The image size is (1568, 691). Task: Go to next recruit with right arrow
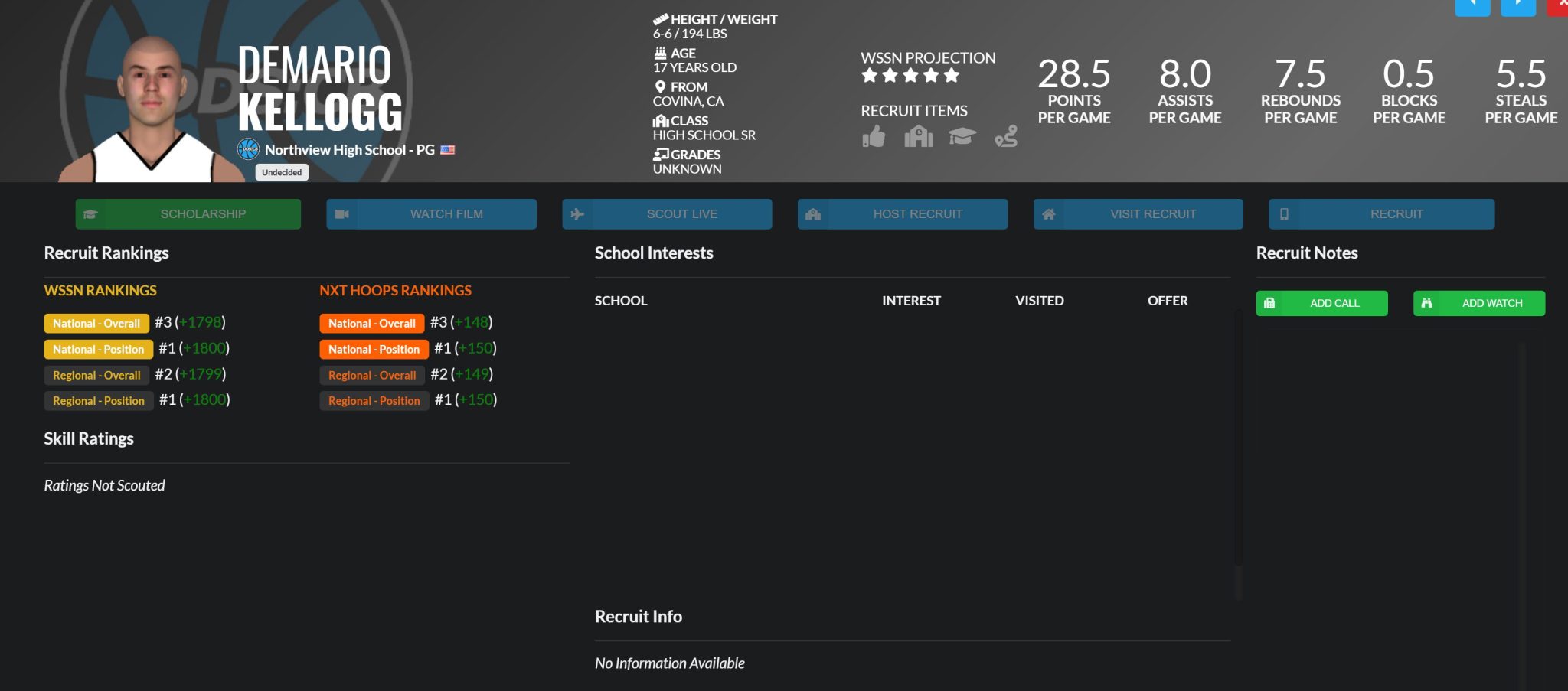1517,6
